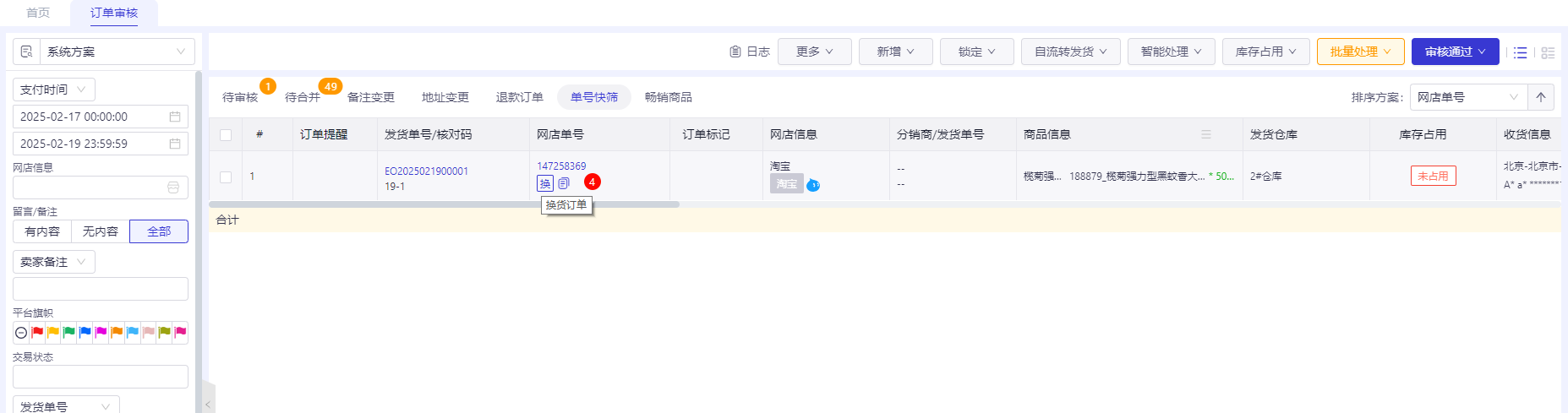
Task: Tick checkbox for order row 1
Action: click(x=226, y=177)
